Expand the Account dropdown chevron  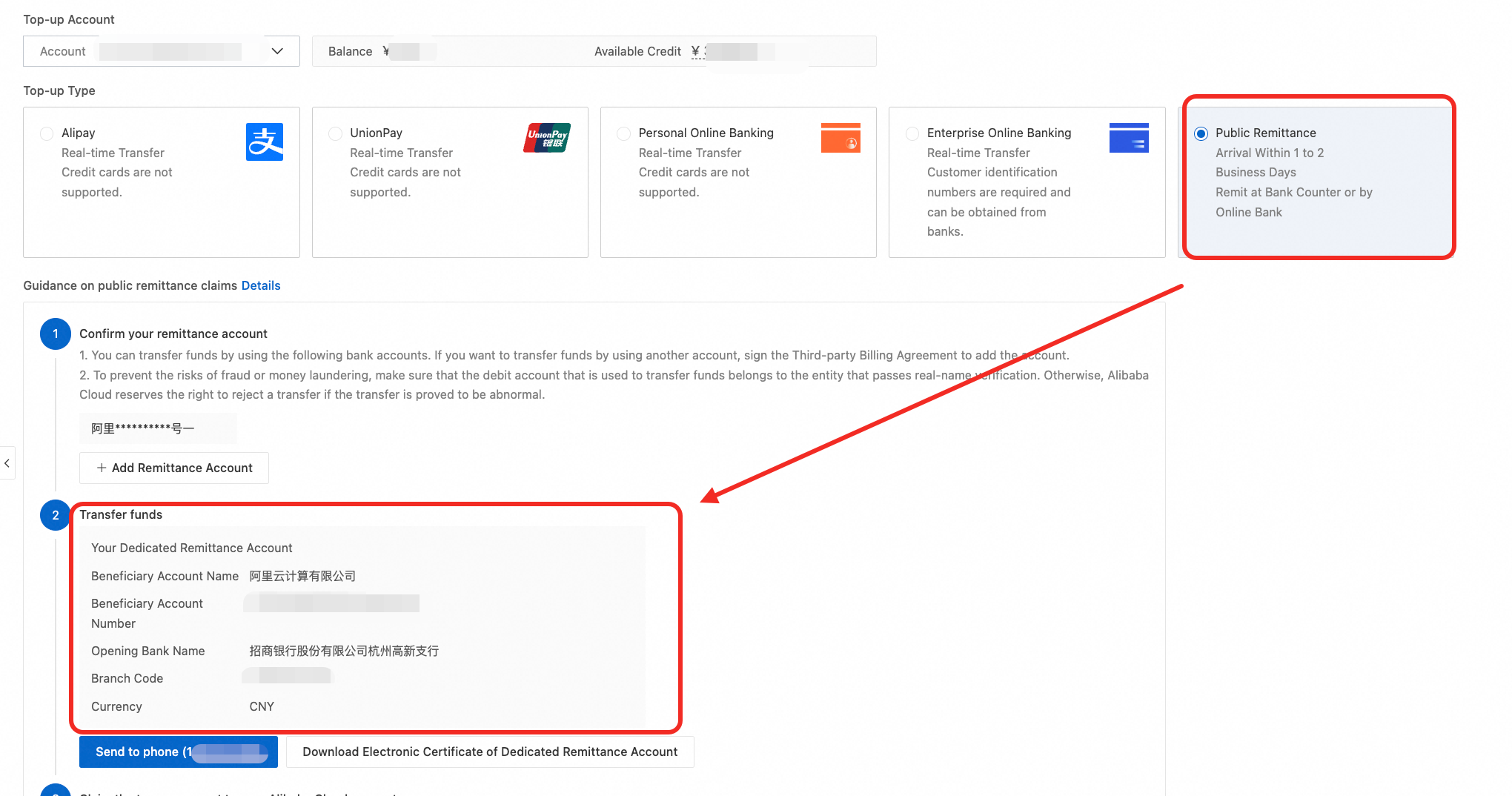[277, 51]
